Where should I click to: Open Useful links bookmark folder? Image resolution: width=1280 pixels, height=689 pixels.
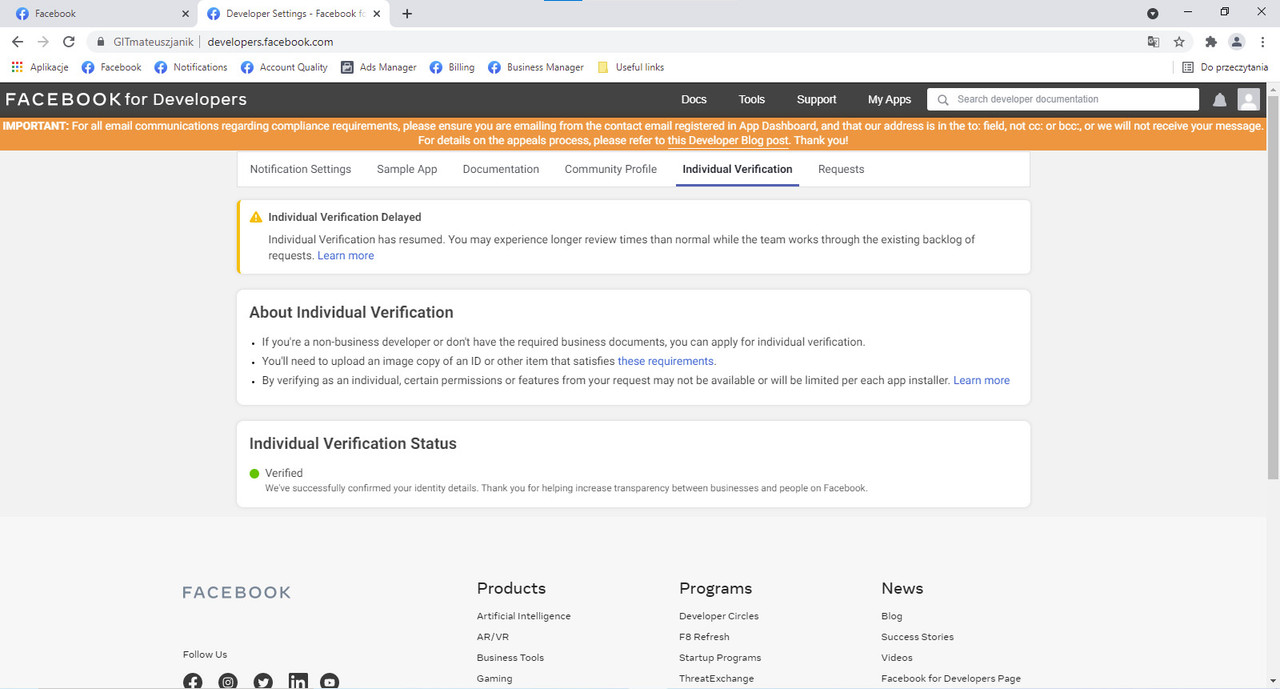[x=630, y=67]
